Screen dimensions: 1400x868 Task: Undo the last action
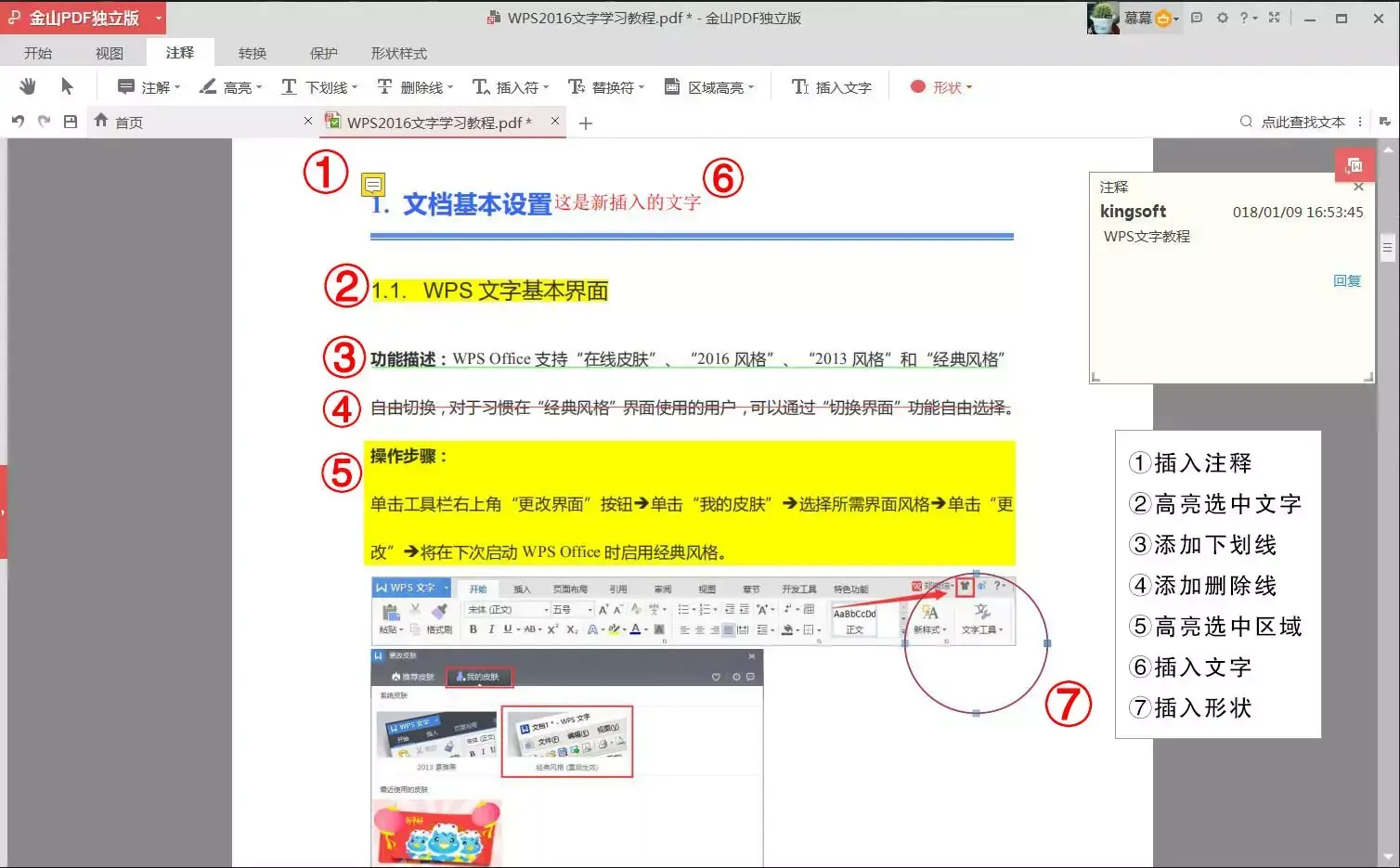[x=18, y=122]
